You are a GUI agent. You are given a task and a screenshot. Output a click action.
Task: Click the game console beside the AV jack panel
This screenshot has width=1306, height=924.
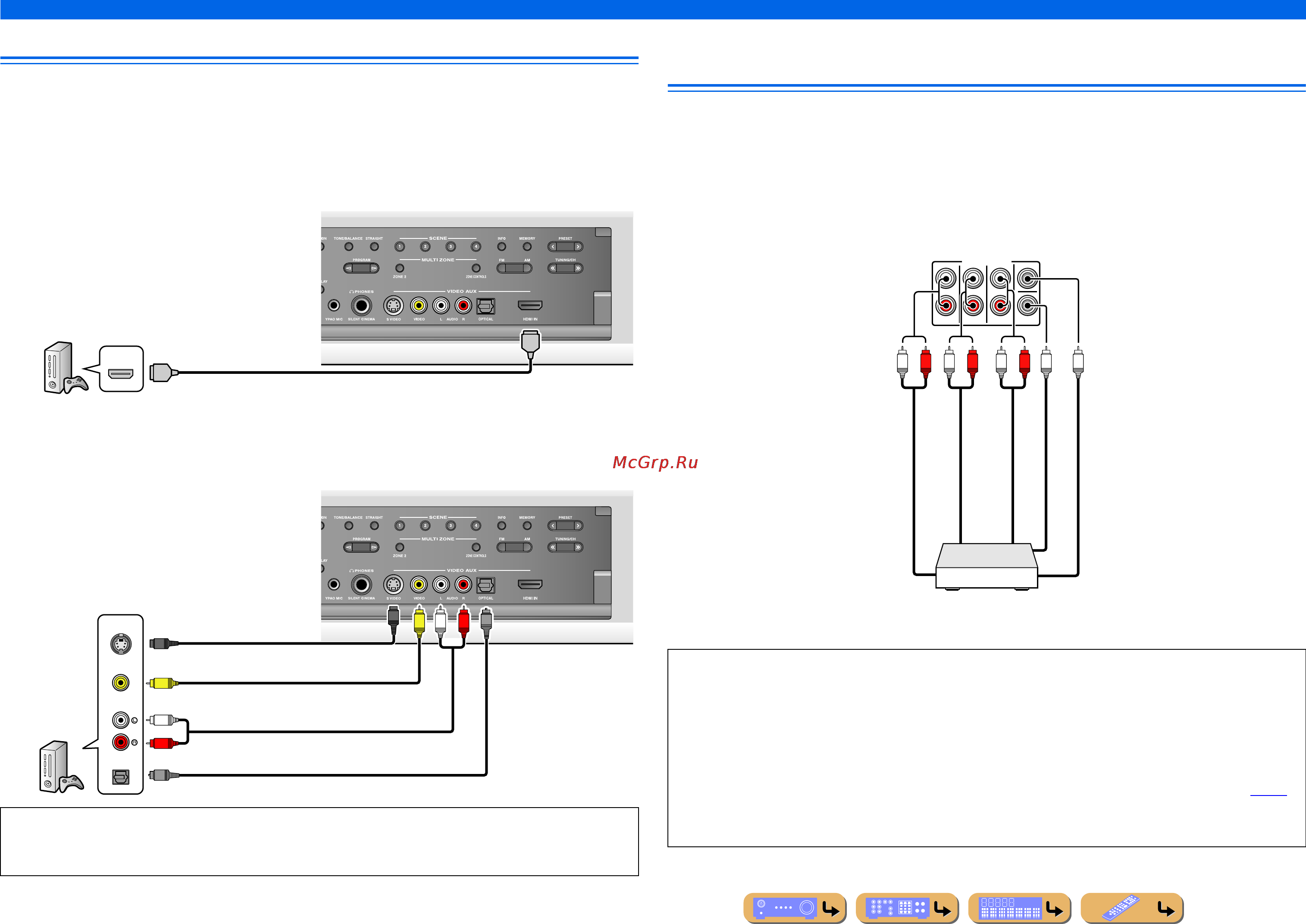coord(61,767)
